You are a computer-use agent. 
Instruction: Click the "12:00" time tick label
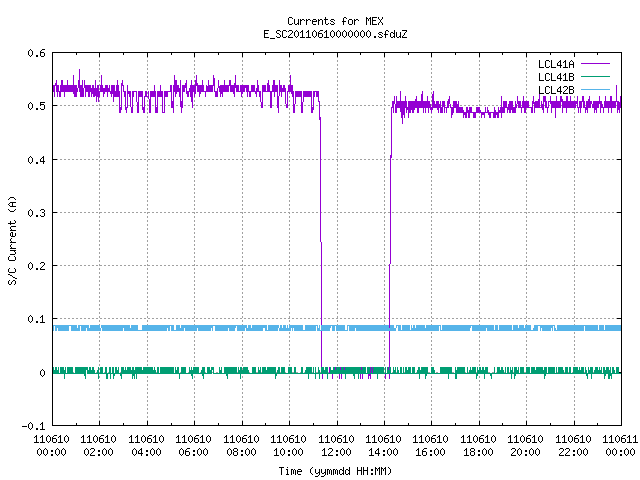pyautogui.click(x=336, y=452)
